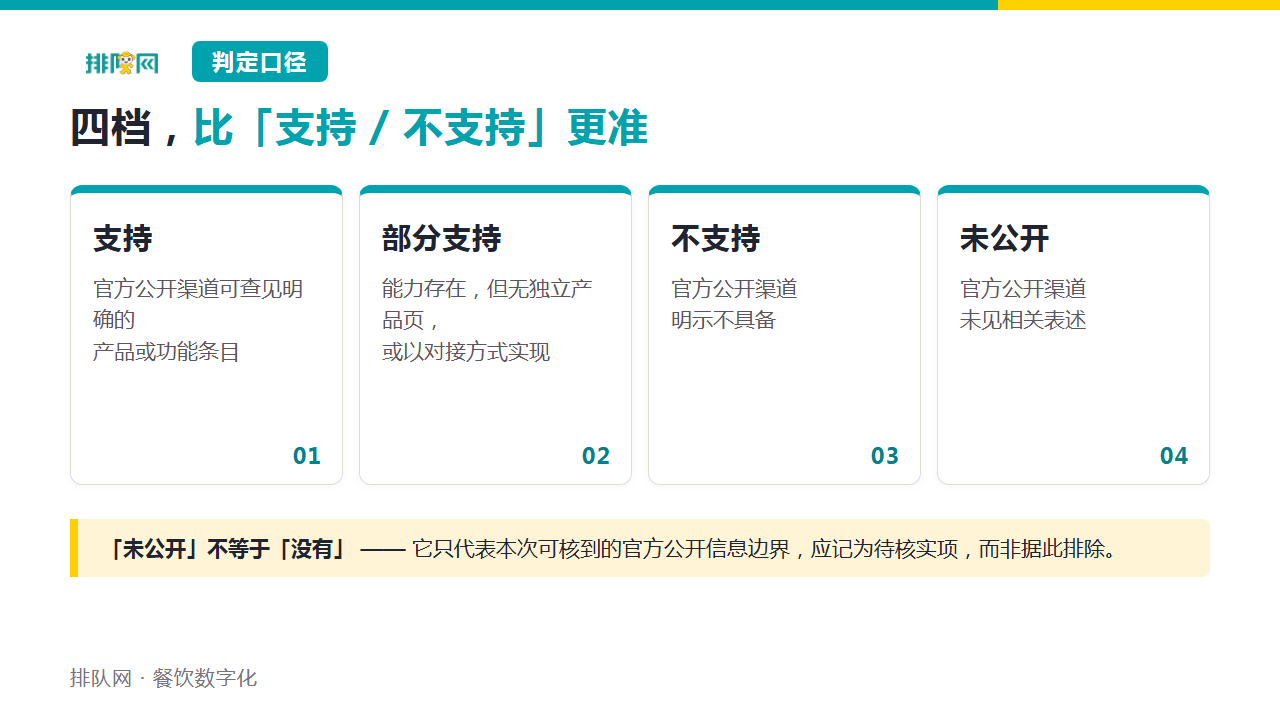Select the 未公开 heading in card 04
Viewport: 1280px width, 720px height.
(1005, 239)
